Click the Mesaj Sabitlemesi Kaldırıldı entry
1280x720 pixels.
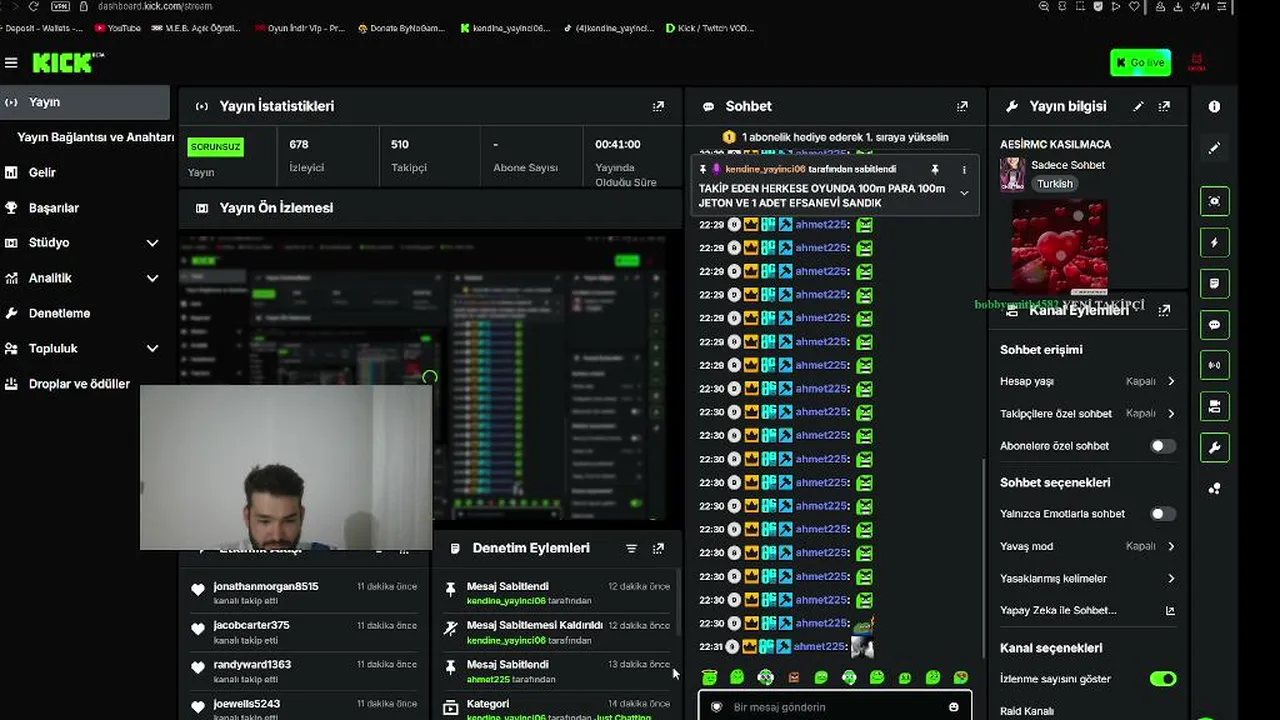tap(555, 632)
